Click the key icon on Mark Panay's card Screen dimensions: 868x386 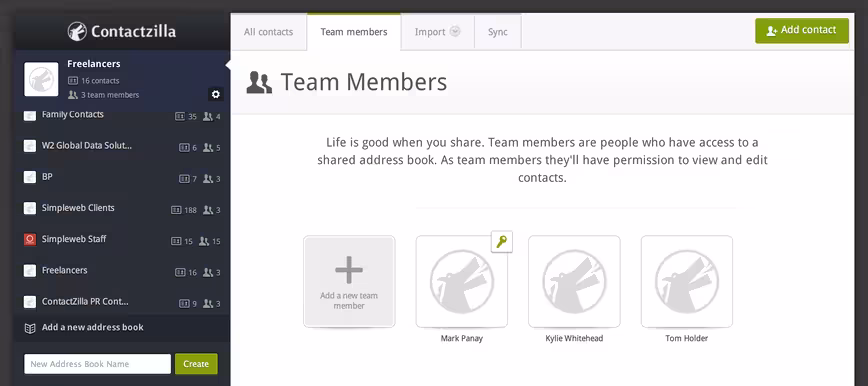pyautogui.click(x=502, y=241)
